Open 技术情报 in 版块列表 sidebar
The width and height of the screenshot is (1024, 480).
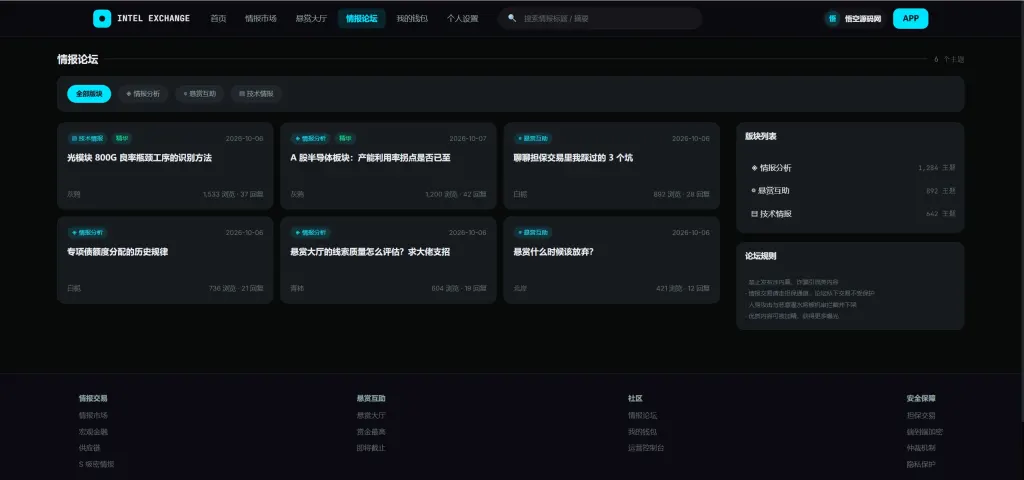pos(850,214)
